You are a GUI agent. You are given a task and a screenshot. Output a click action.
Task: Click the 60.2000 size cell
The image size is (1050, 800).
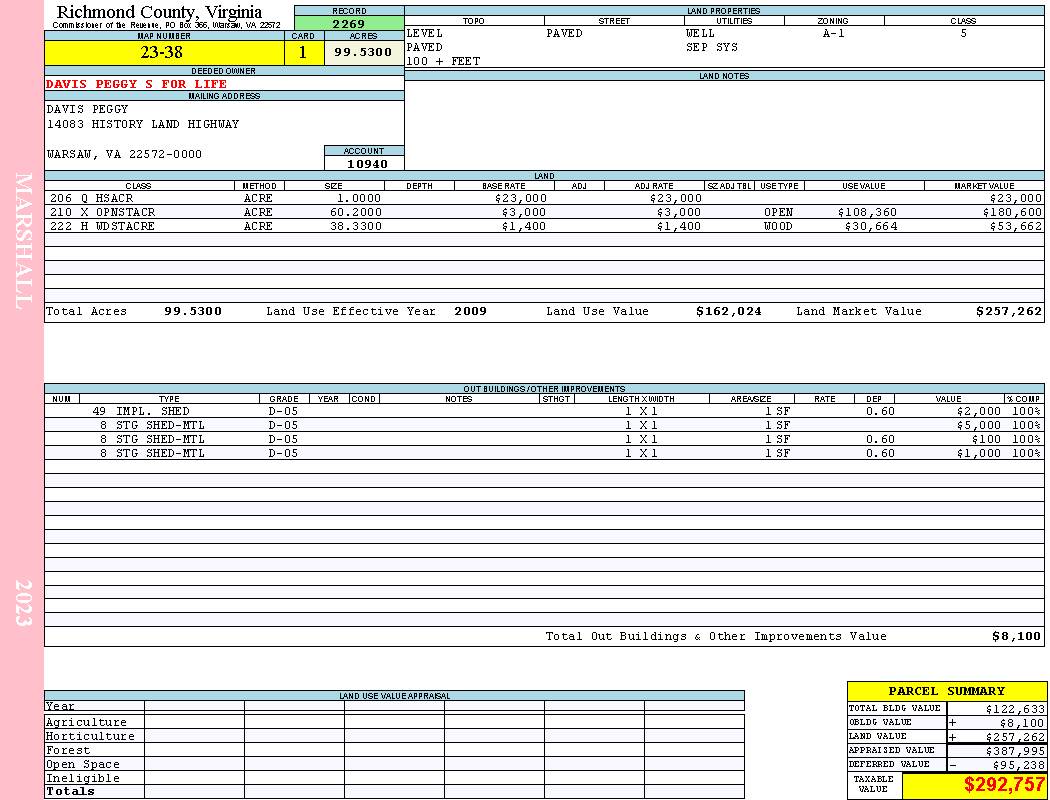356,212
